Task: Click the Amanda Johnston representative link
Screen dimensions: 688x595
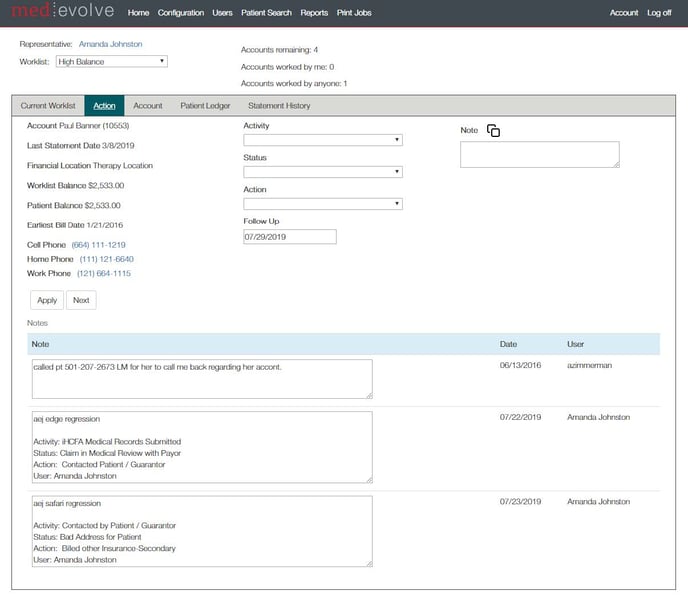Action: pyautogui.click(x=111, y=44)
